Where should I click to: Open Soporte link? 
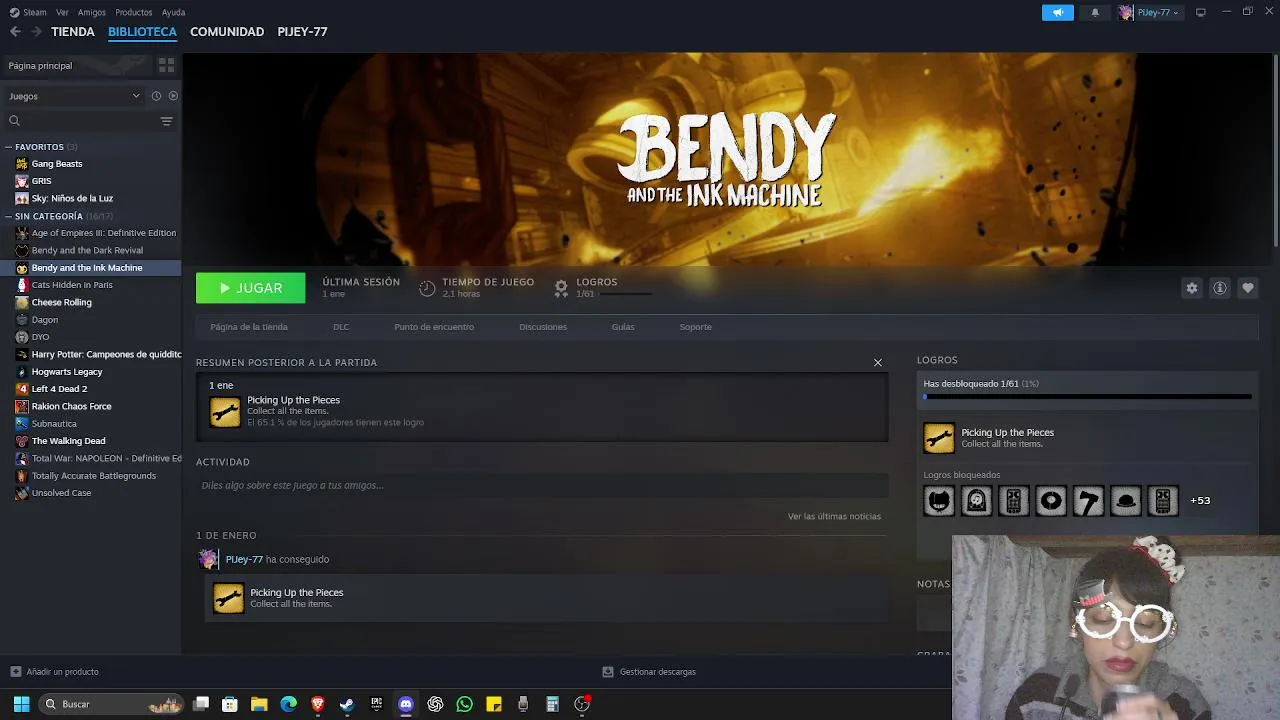pyautogui.click(x=696, y=327)
